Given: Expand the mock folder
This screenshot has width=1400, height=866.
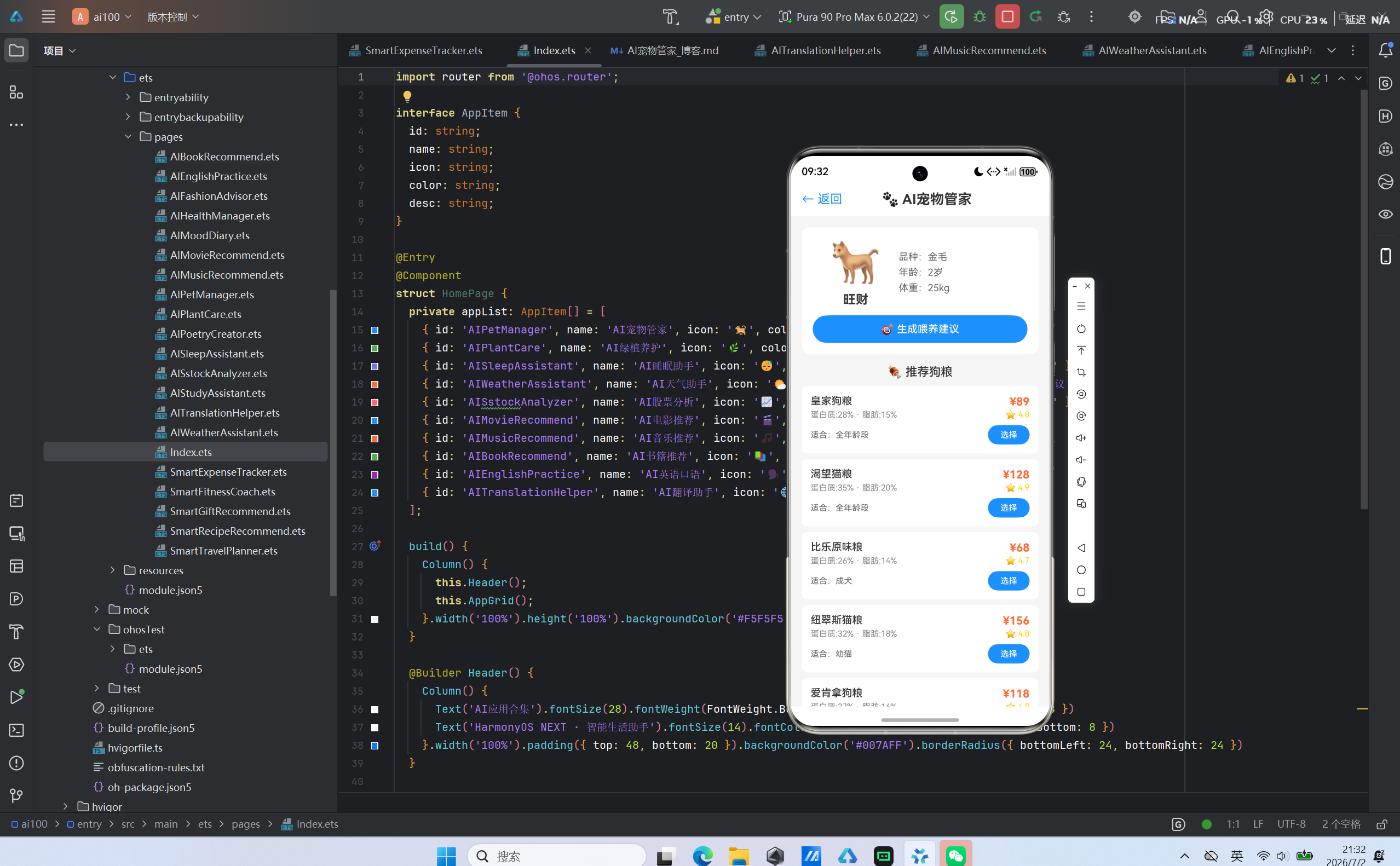Looking at the screenshot, I should [96, 609].
